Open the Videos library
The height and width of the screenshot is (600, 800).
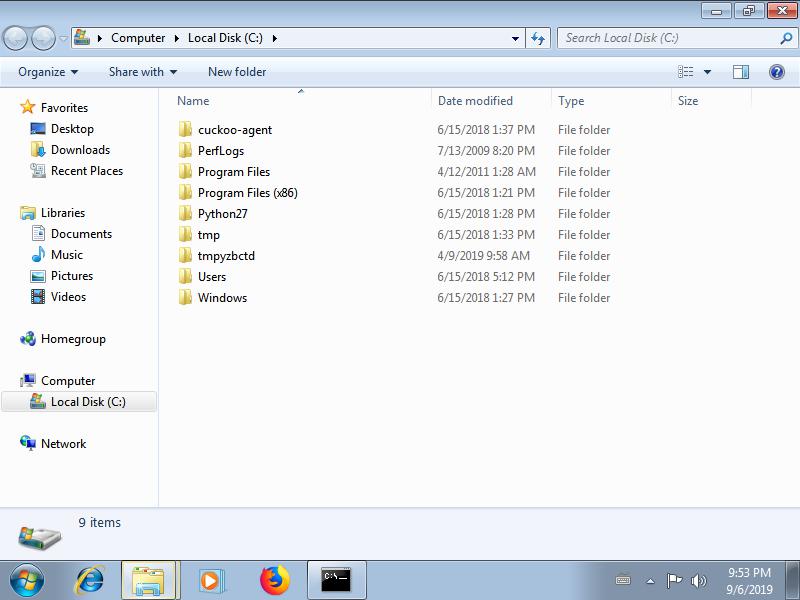(68, 296)
